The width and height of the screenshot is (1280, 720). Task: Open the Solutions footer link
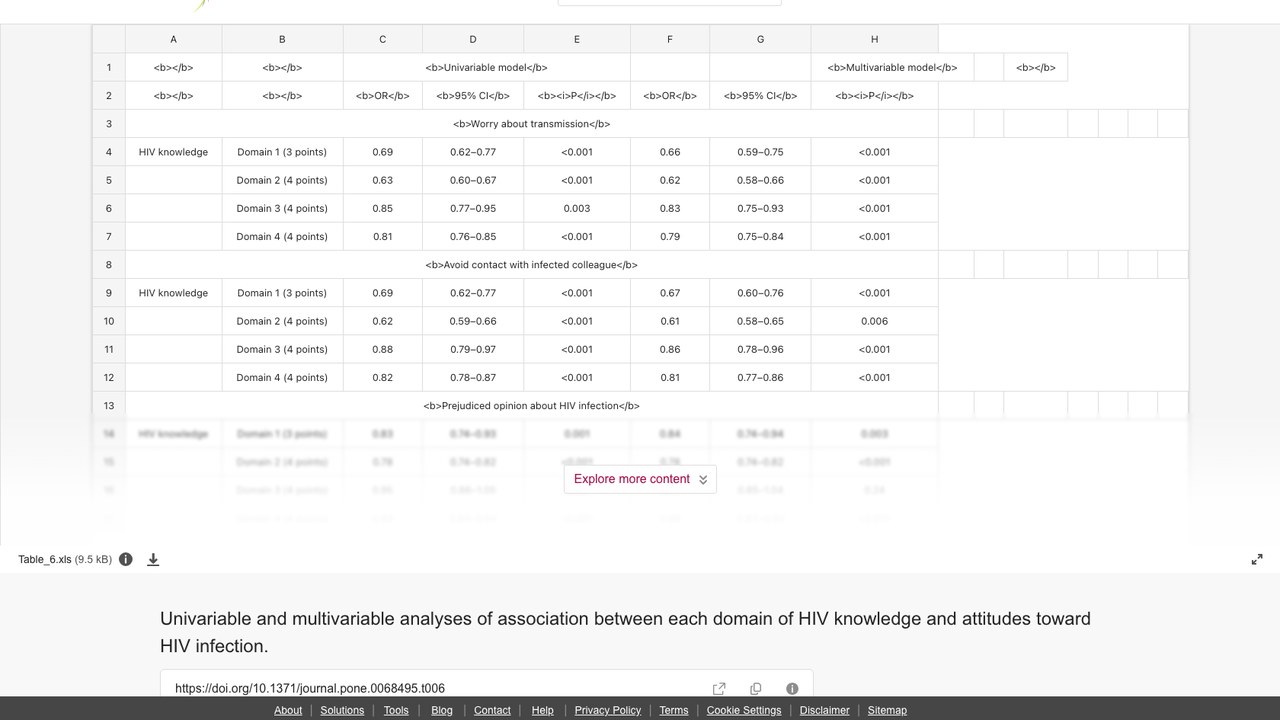tap(342, 710)
